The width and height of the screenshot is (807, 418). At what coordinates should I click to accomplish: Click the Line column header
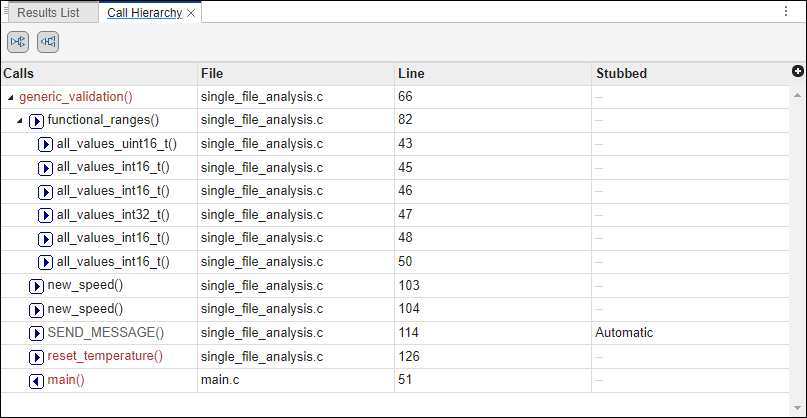coord(411,73)
